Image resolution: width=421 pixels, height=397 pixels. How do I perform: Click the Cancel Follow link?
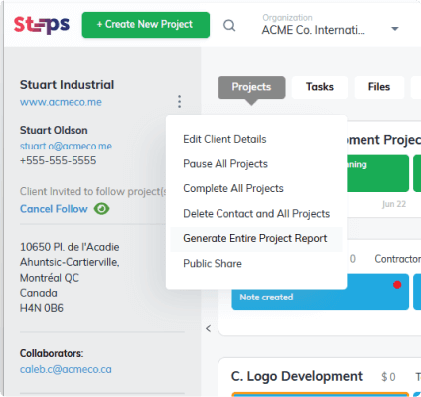tap(54, 209)
